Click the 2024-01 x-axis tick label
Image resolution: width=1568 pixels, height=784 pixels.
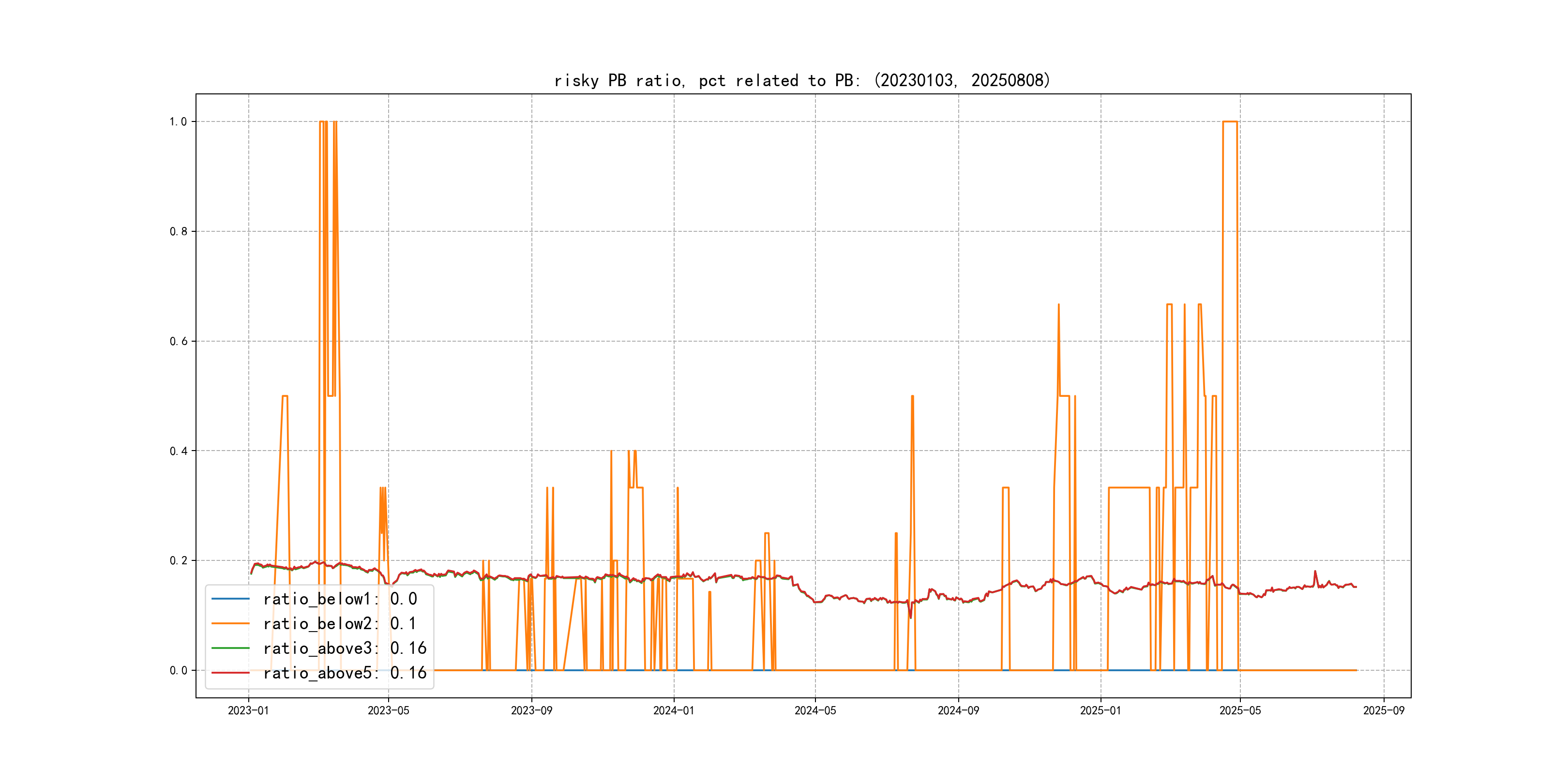coord(674,711)
